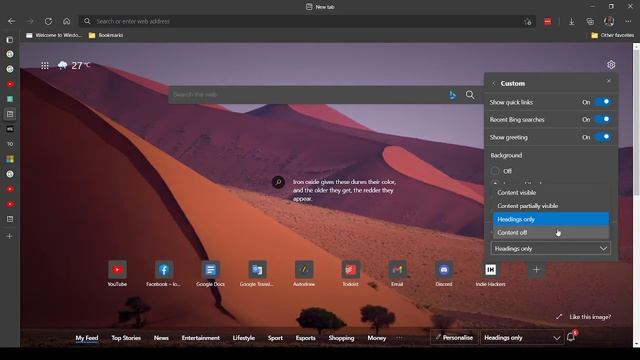The image size is (640, 360).
Task: Choose Content partially visible option
Action: [551, 206]
